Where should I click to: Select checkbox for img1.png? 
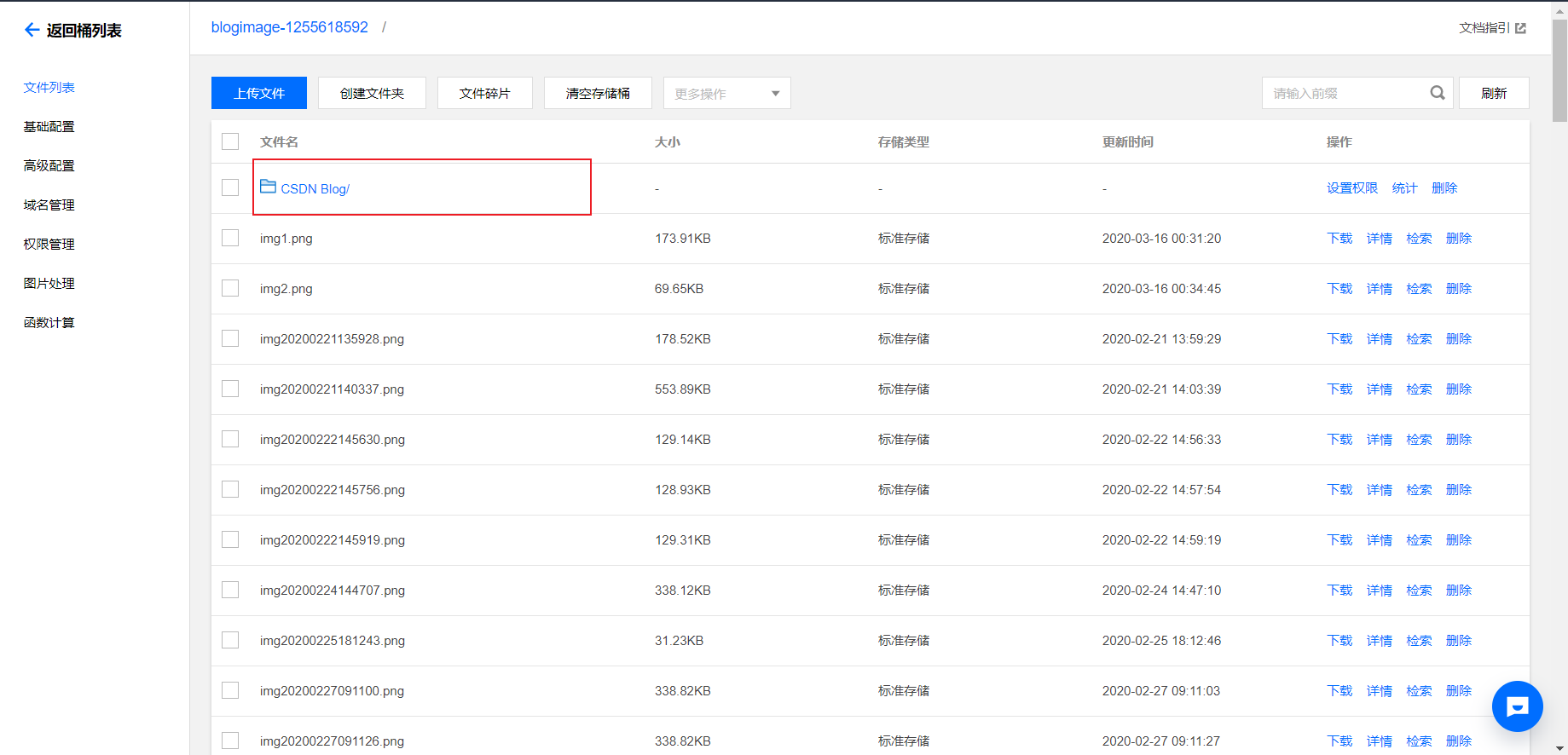230,238
